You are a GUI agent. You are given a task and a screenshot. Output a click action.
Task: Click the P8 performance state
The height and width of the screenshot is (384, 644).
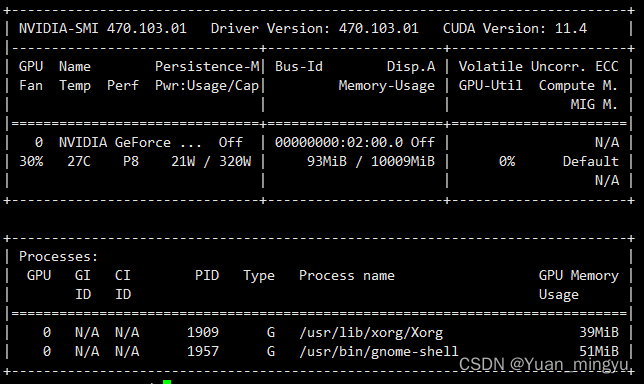coord(131,161)
